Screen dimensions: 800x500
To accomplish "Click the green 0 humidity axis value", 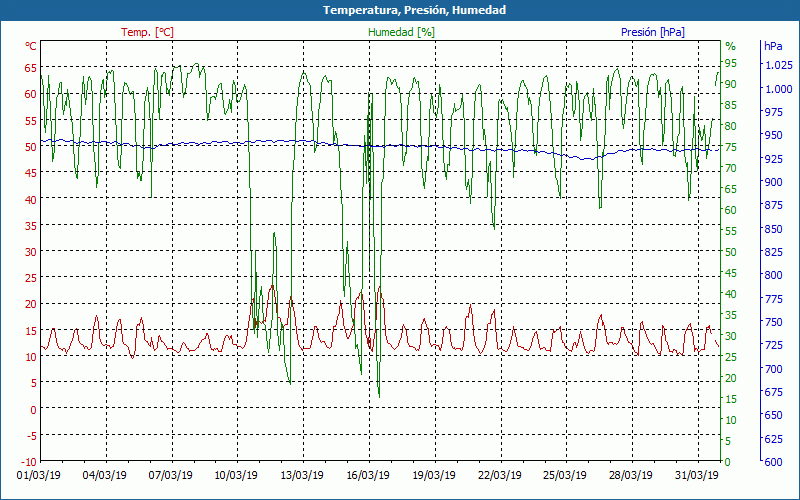I will pyautogui.click(x=728, y=462).
